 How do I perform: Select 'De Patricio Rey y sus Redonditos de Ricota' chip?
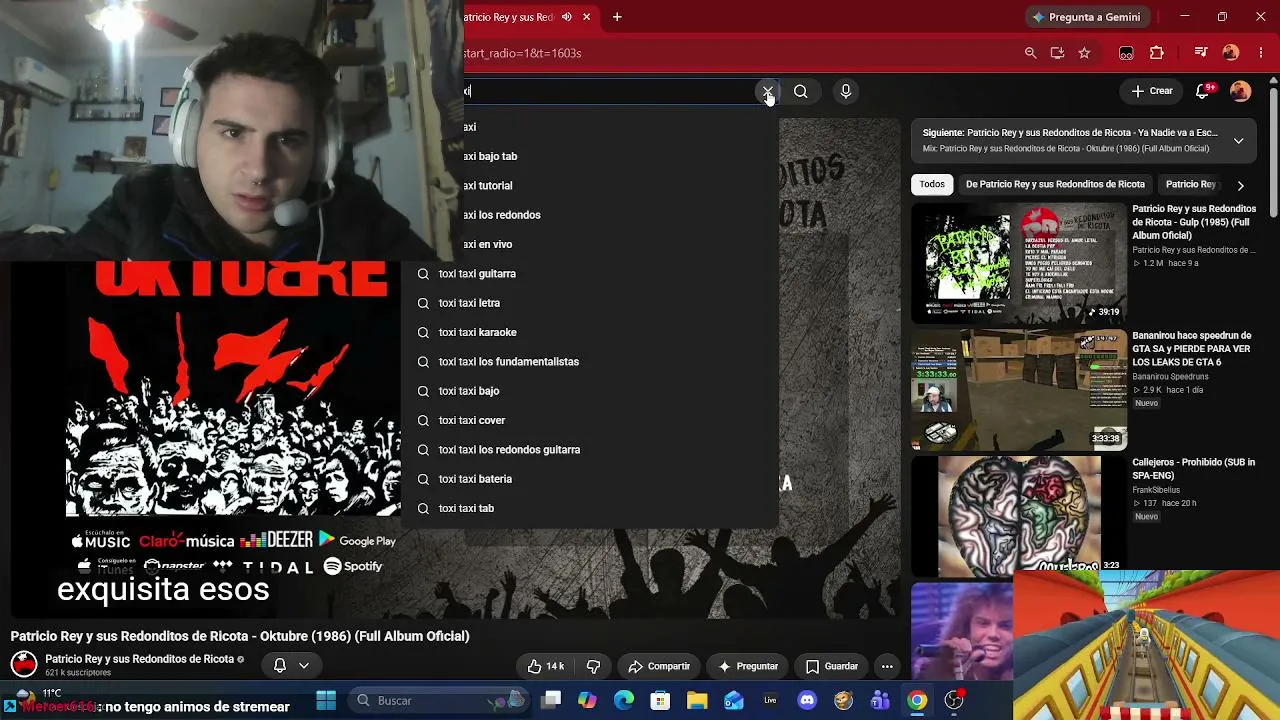pyautogui.click(x=1055, y=184)
